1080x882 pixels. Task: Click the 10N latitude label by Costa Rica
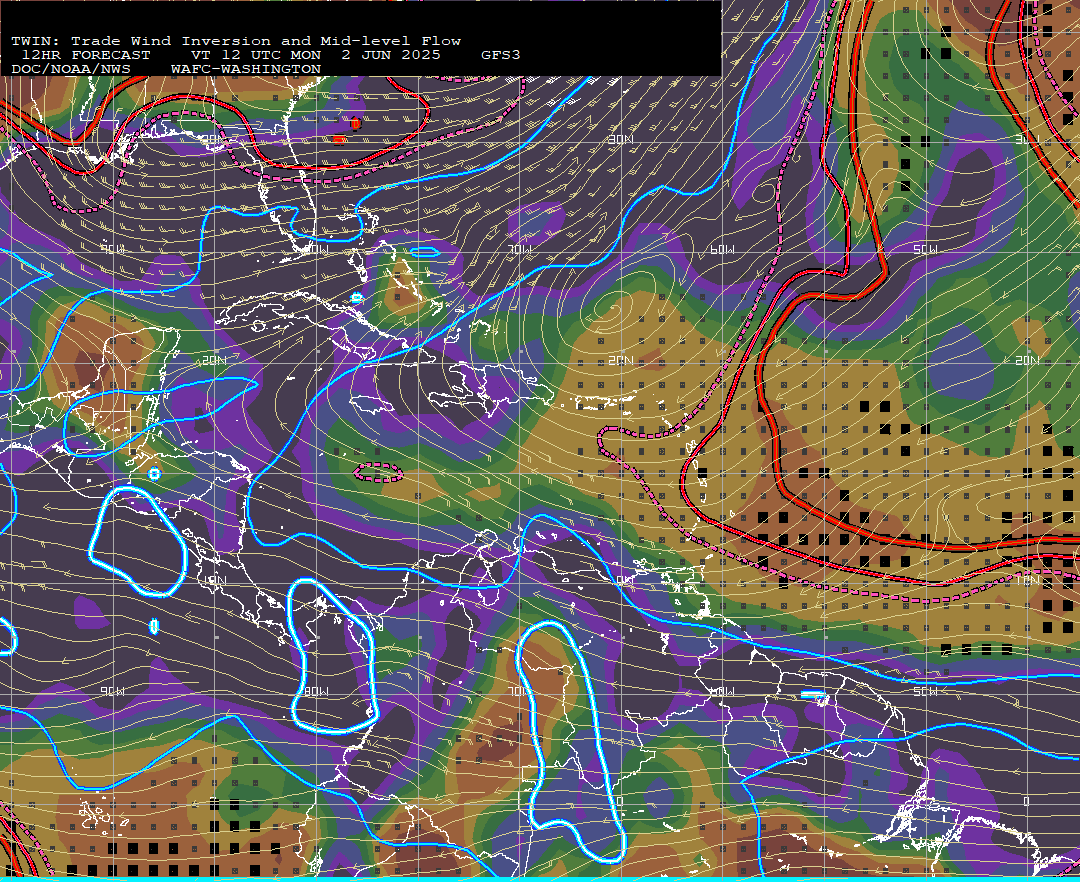tap(214, 581)
